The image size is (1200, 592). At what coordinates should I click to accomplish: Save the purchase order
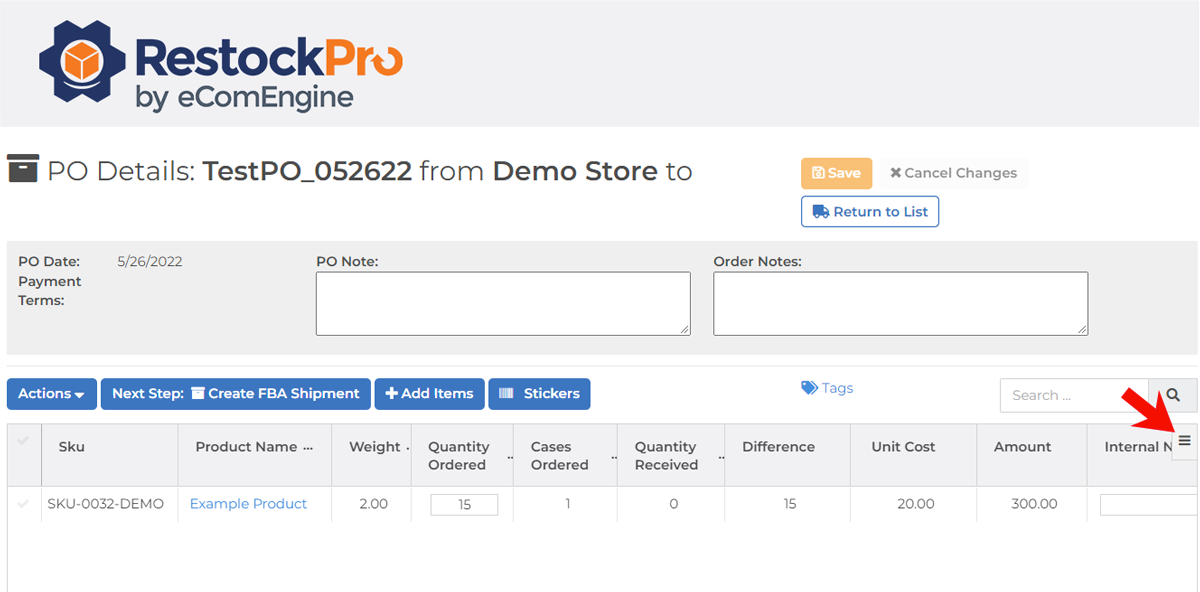[x=836, y=173]
